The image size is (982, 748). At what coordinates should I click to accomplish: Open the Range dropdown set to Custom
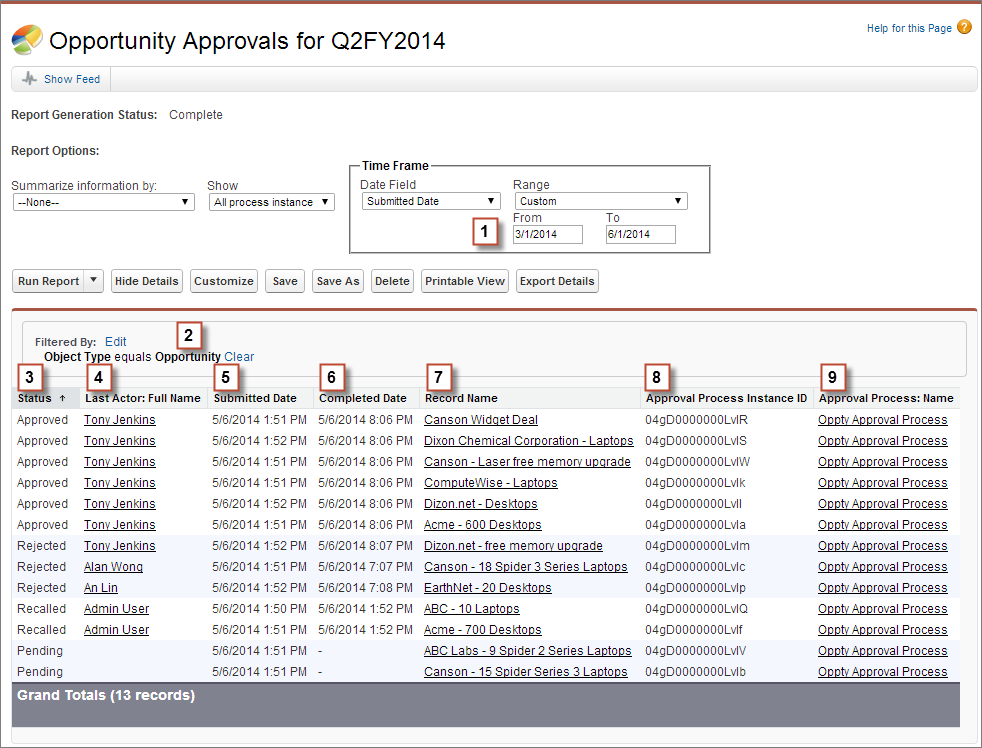(600, 201)
